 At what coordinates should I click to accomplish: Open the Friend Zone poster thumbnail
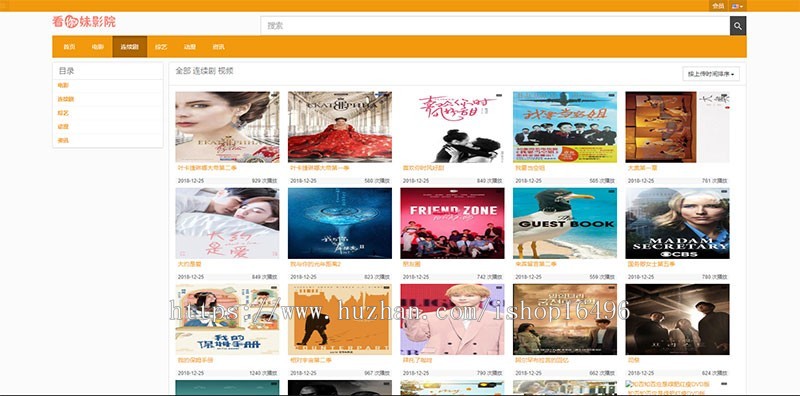pyautogui.click(x=452, y=223)
